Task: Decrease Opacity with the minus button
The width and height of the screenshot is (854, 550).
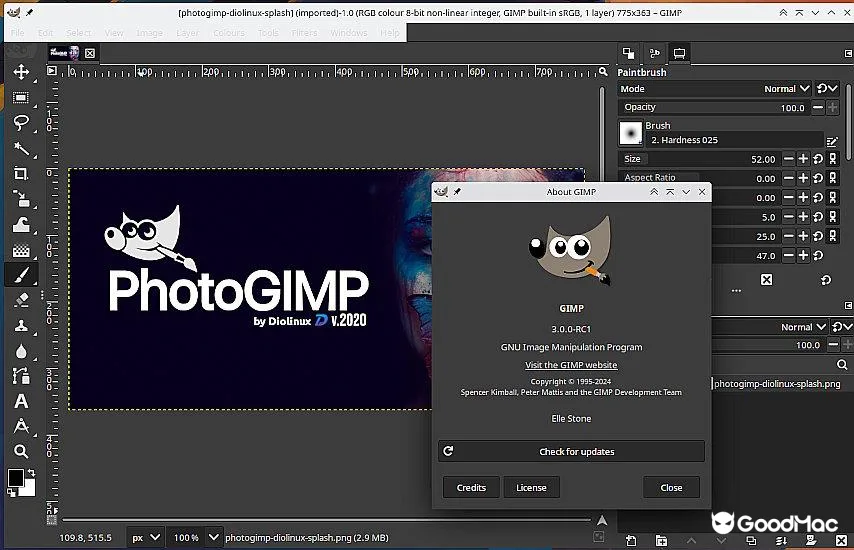Action: pos(818,107)
